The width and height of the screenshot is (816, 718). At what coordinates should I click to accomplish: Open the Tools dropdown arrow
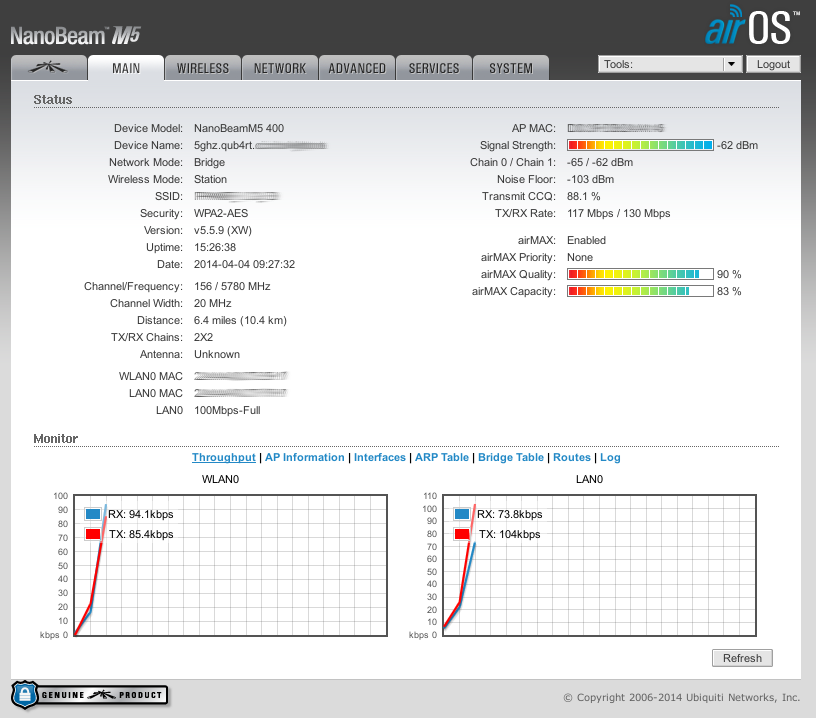point(732,64)
